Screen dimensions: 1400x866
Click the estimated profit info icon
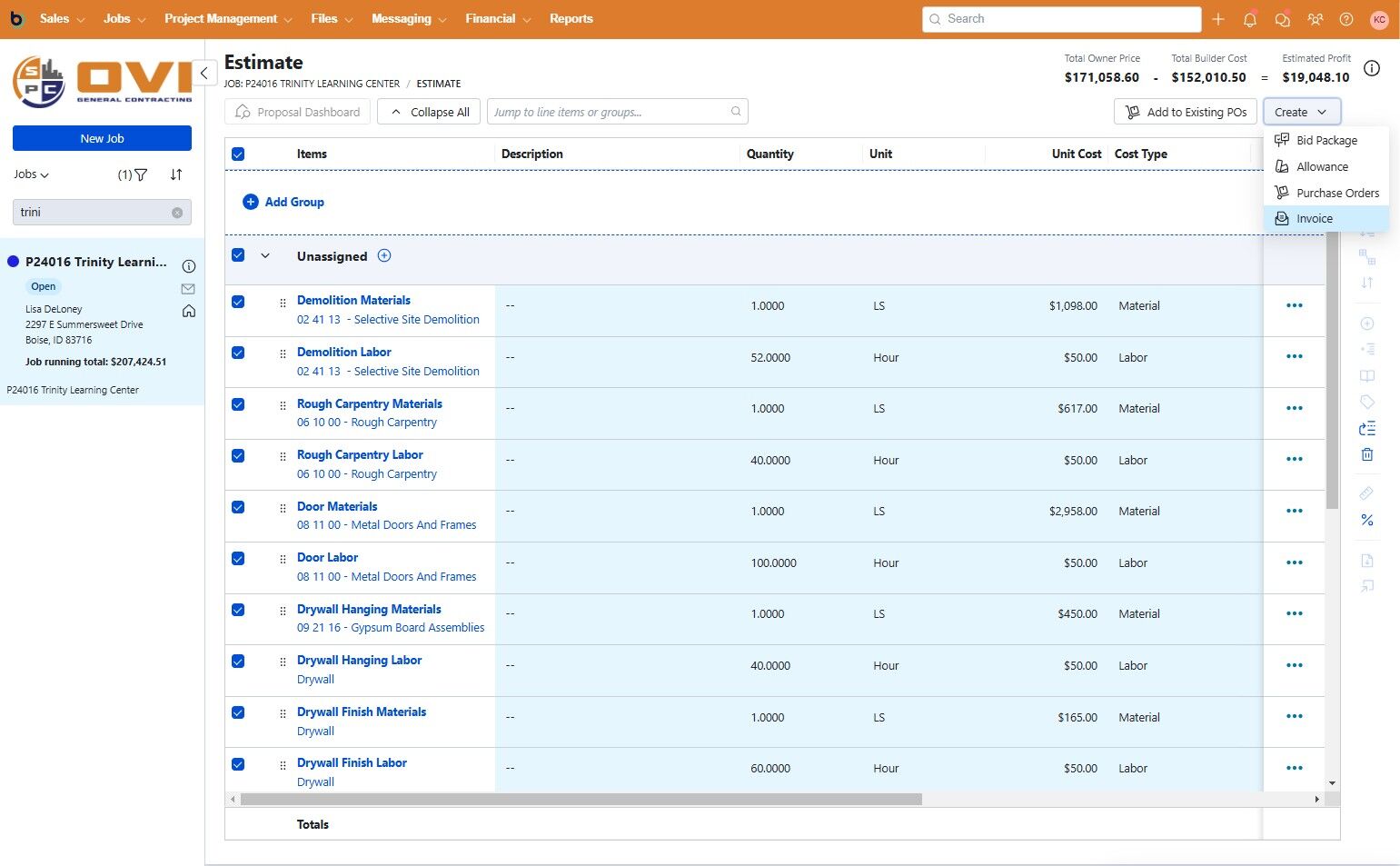tap(1372, 69)
